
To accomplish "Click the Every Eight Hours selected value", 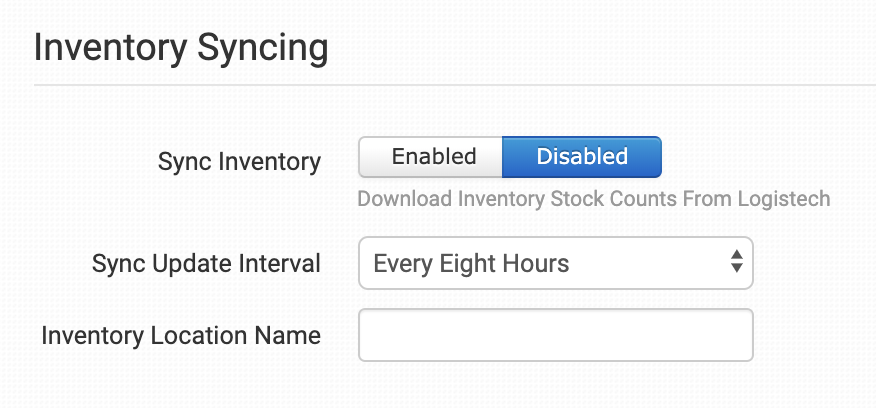I will [x=471, y=264].
